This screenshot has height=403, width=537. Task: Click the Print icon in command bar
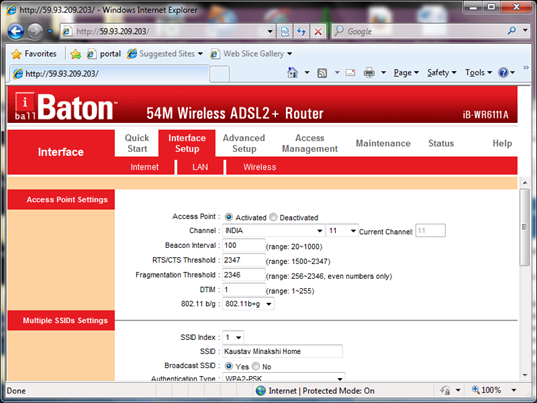pos(369,73)
